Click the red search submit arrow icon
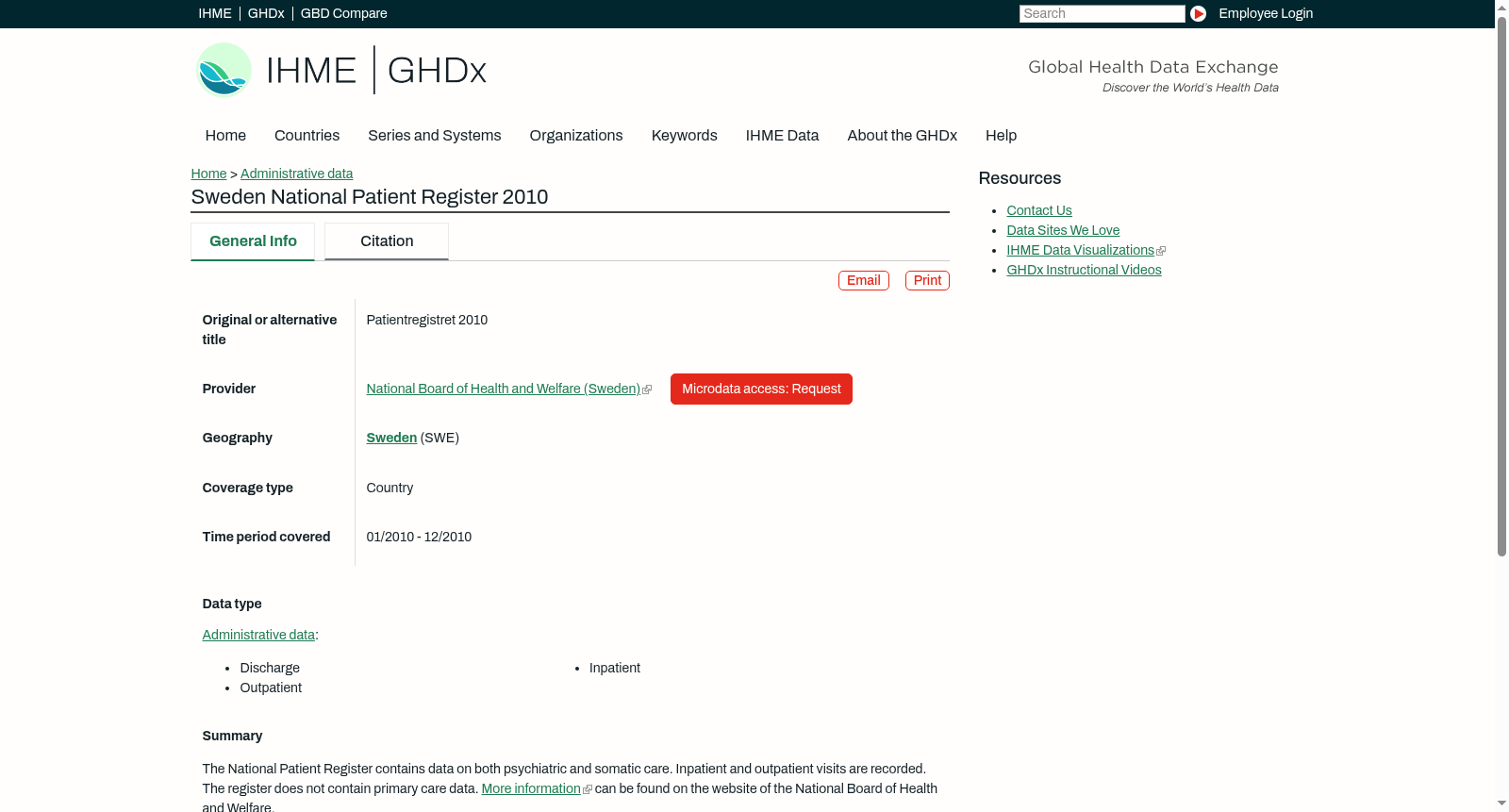 (x=1198, y=13)
